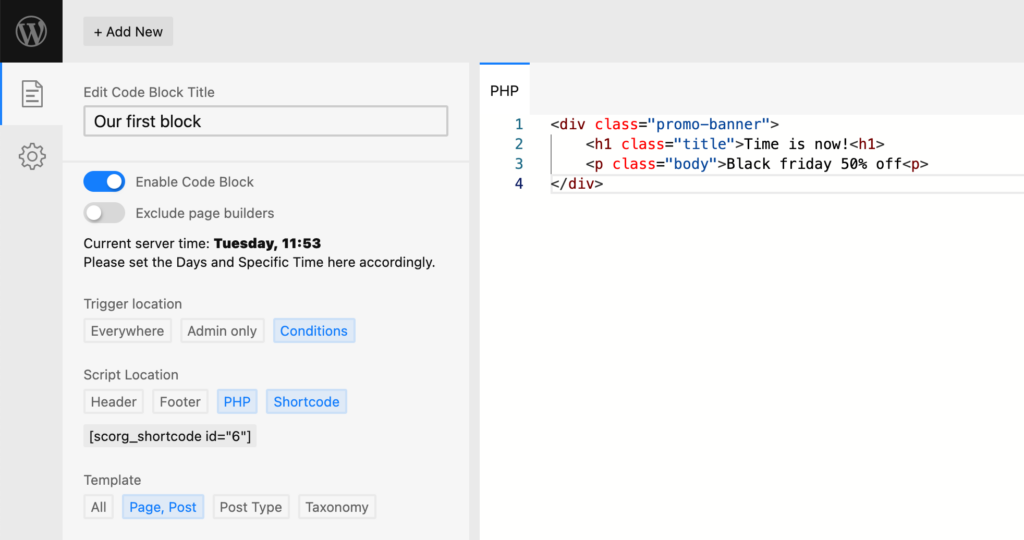Choose Header script location
The width and height of the screenshot is (1024, 540).
(114, 402)
